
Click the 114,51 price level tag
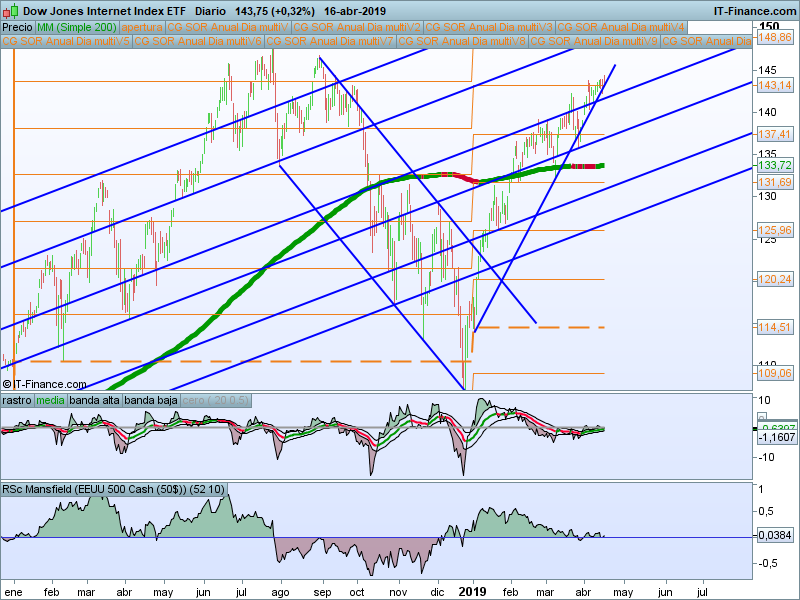775,327
